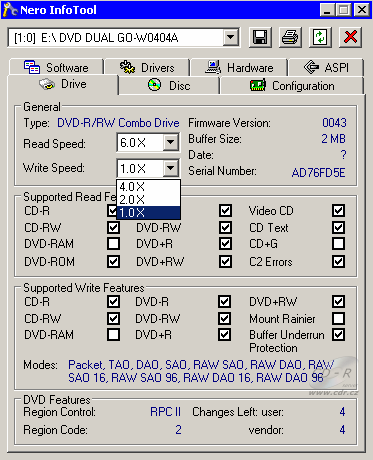
Task: Open the ASPI tab
Action: (326, 68)
